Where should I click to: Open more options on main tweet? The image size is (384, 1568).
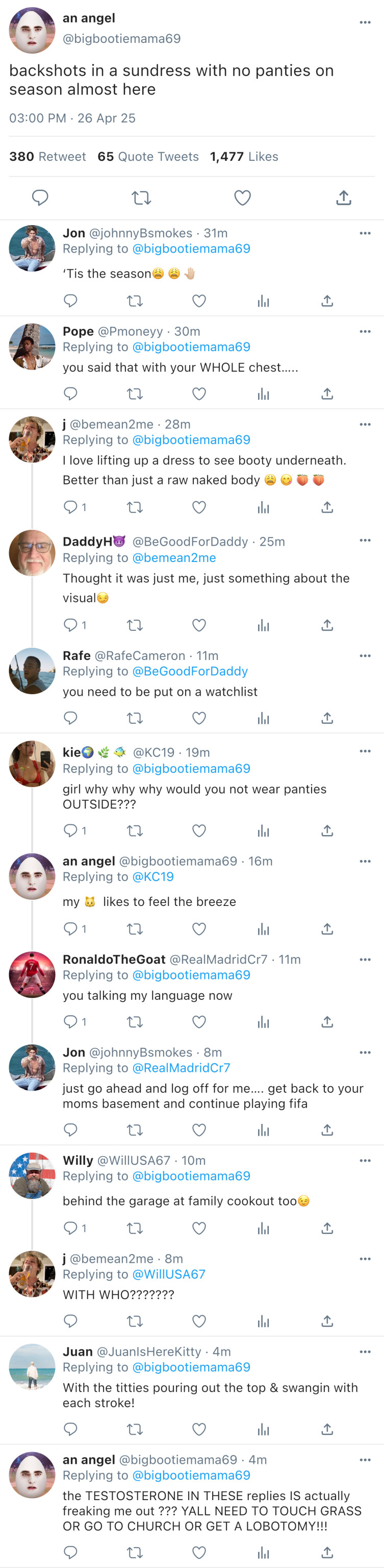click(365, 22)
